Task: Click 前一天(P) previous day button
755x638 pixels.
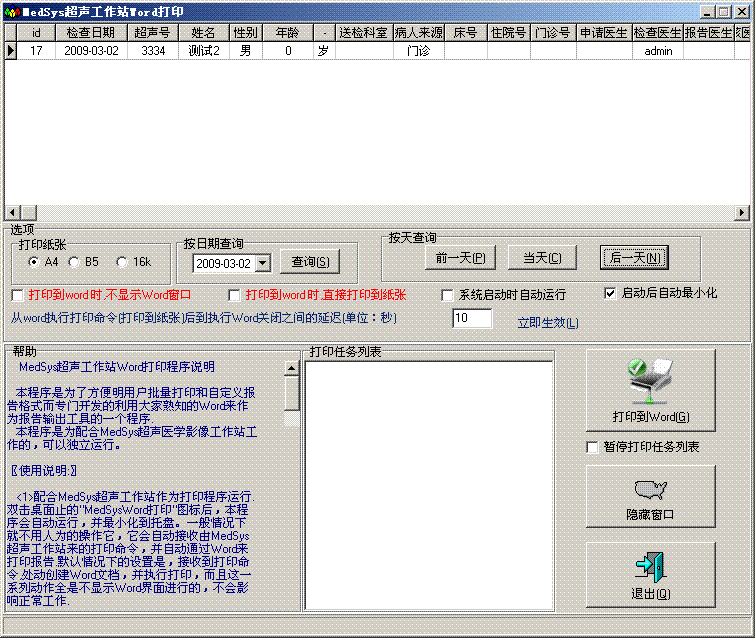Action: click(460, 258)
